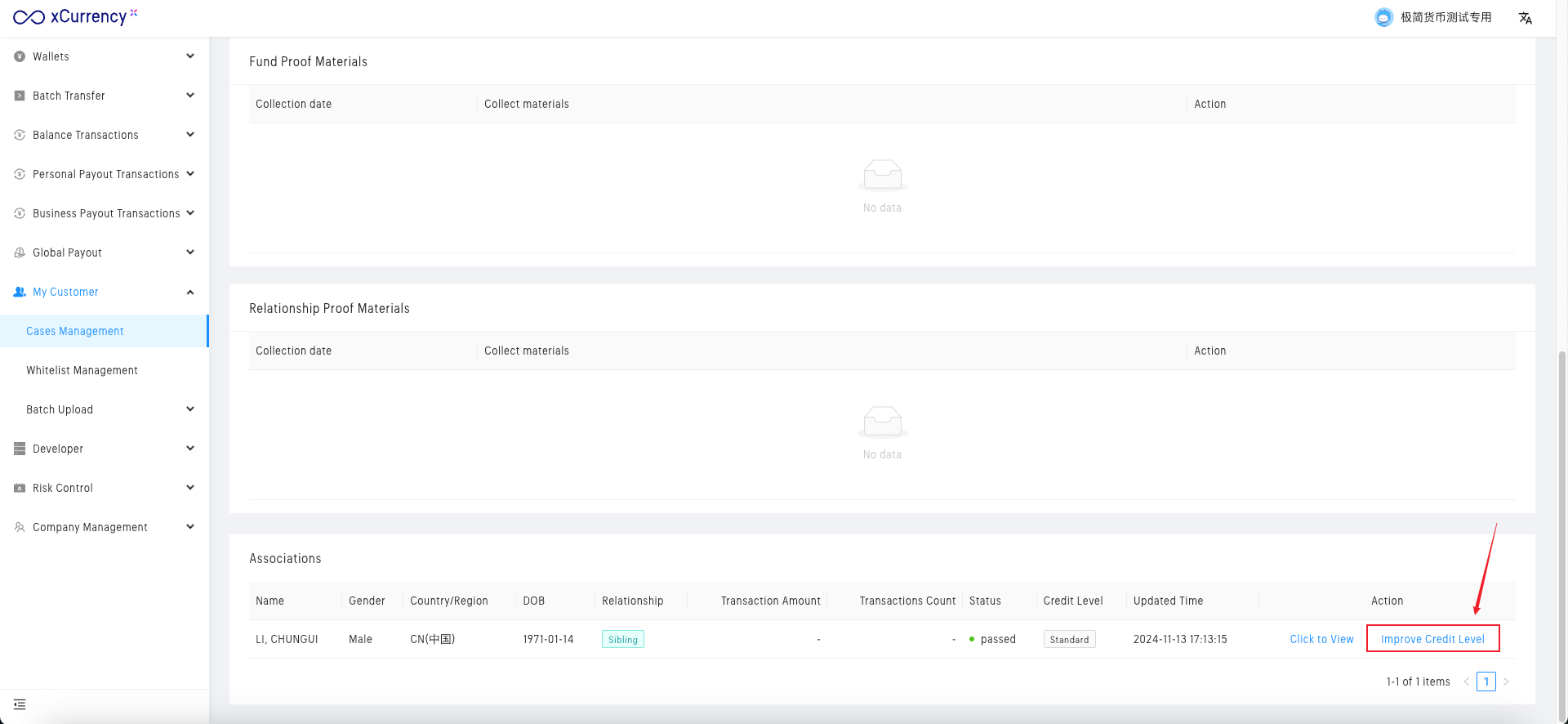Go to next page arrow in Associations
The height and width of the screenshot is (724, 1568).
1506,682
